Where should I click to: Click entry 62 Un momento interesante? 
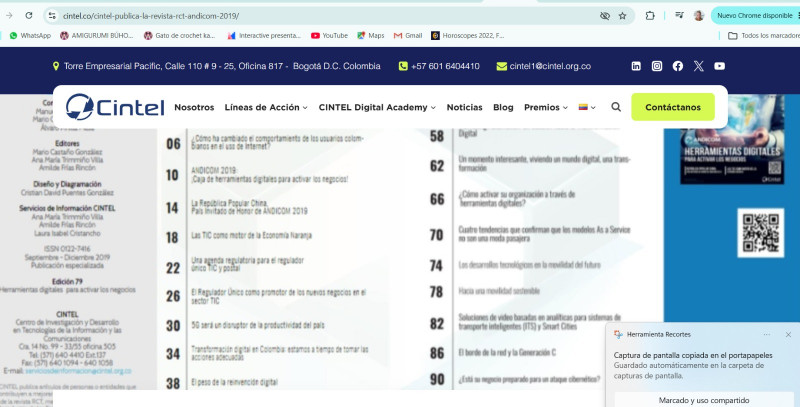tap(544, 163)
